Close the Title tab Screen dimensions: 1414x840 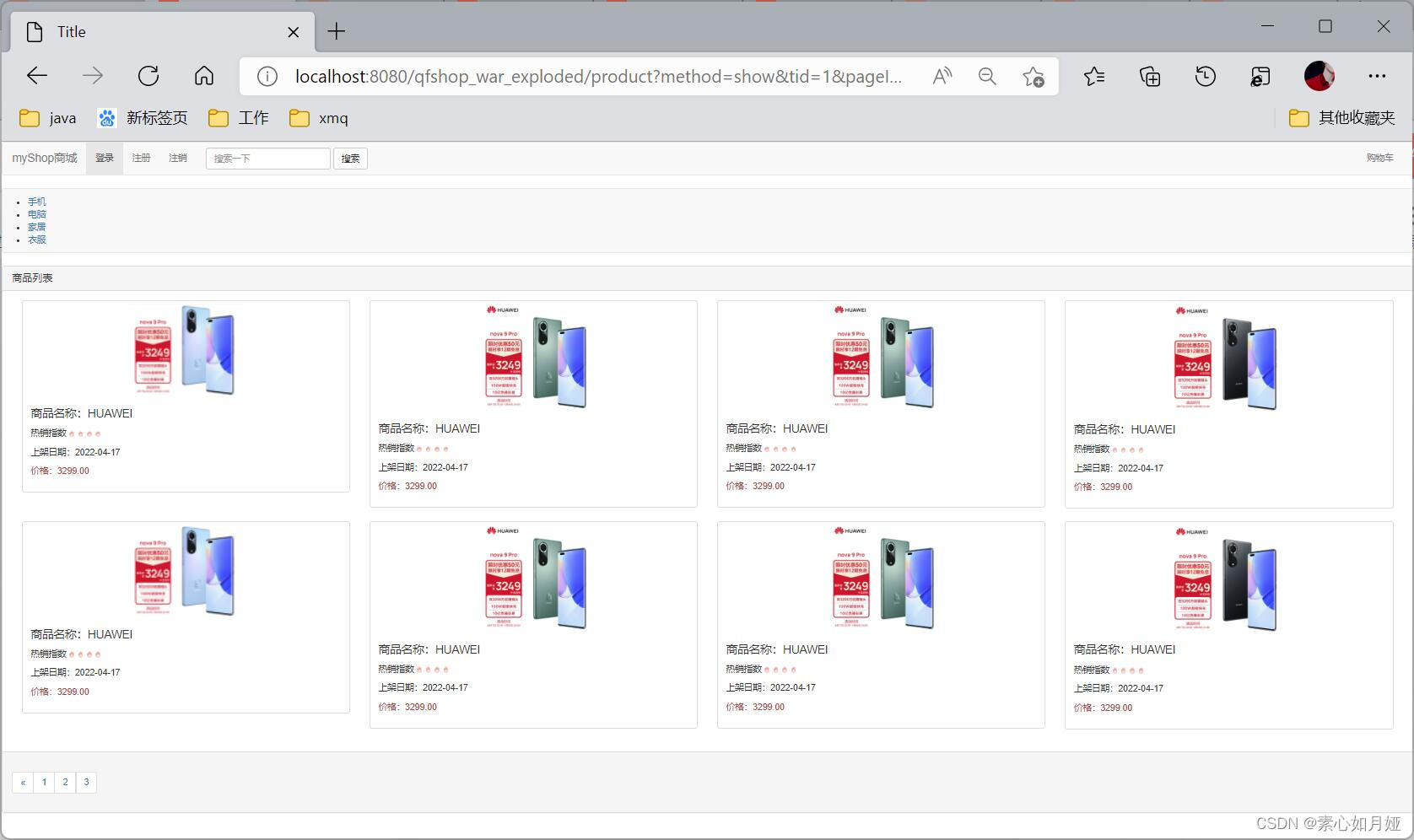click(293, 32)
